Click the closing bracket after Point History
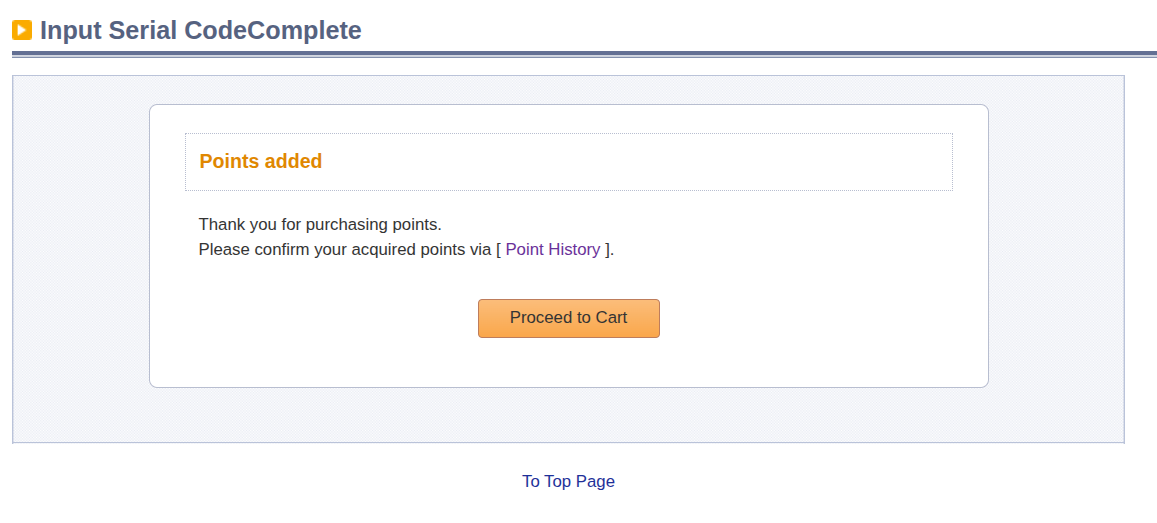 pos(607,249)
